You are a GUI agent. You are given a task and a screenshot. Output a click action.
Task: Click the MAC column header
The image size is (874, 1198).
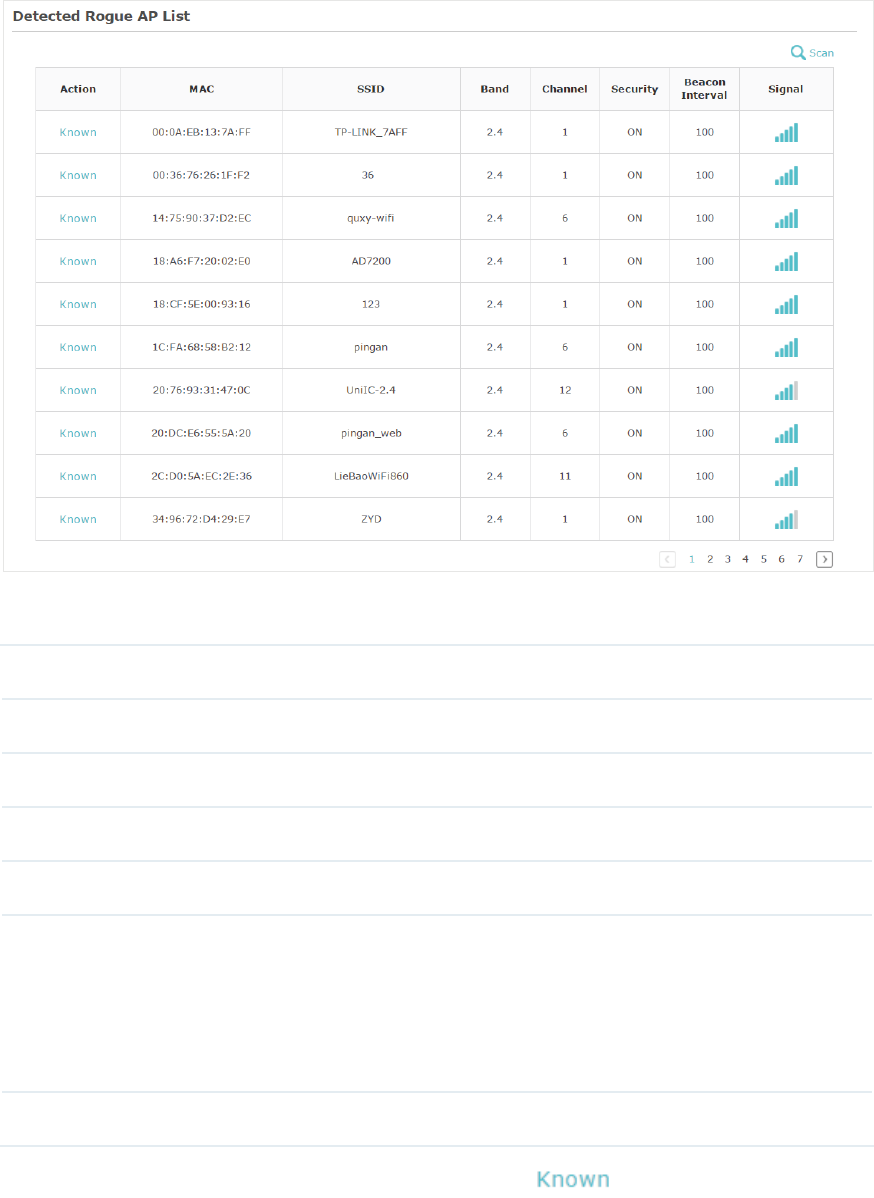point(202,89)
